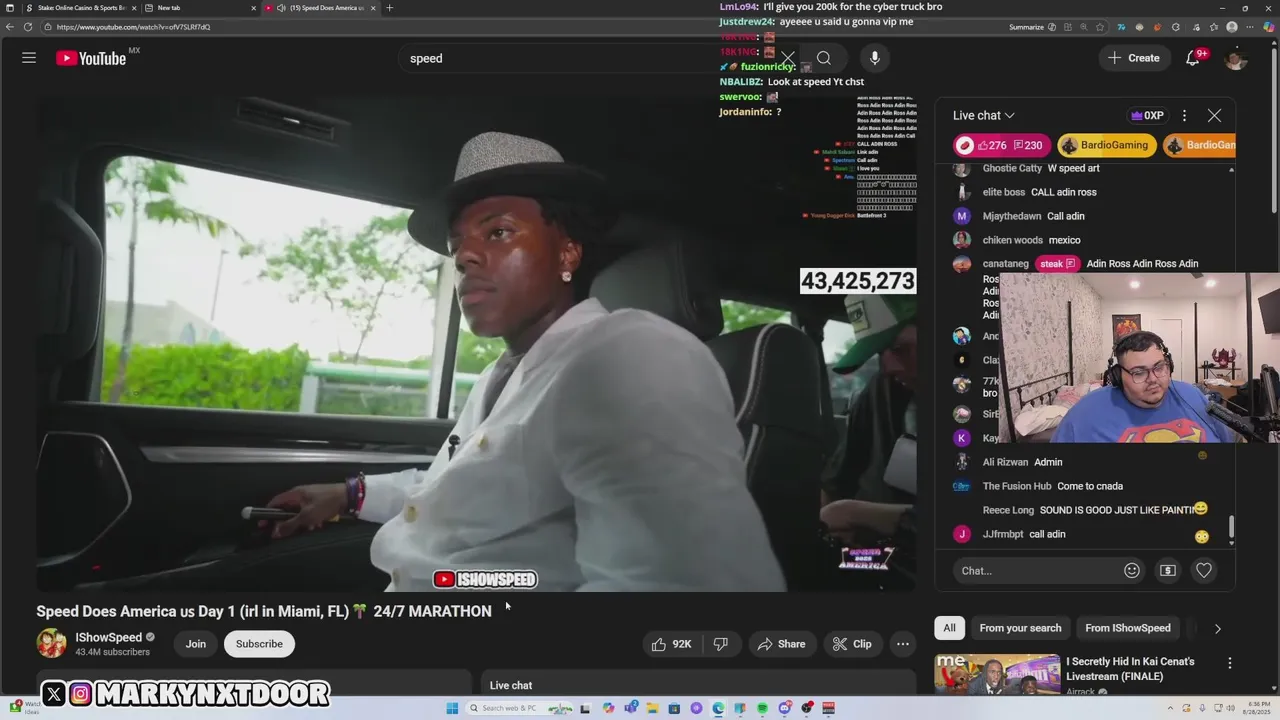
Task: Close the live chat panel
Action: pos(1214,115)
